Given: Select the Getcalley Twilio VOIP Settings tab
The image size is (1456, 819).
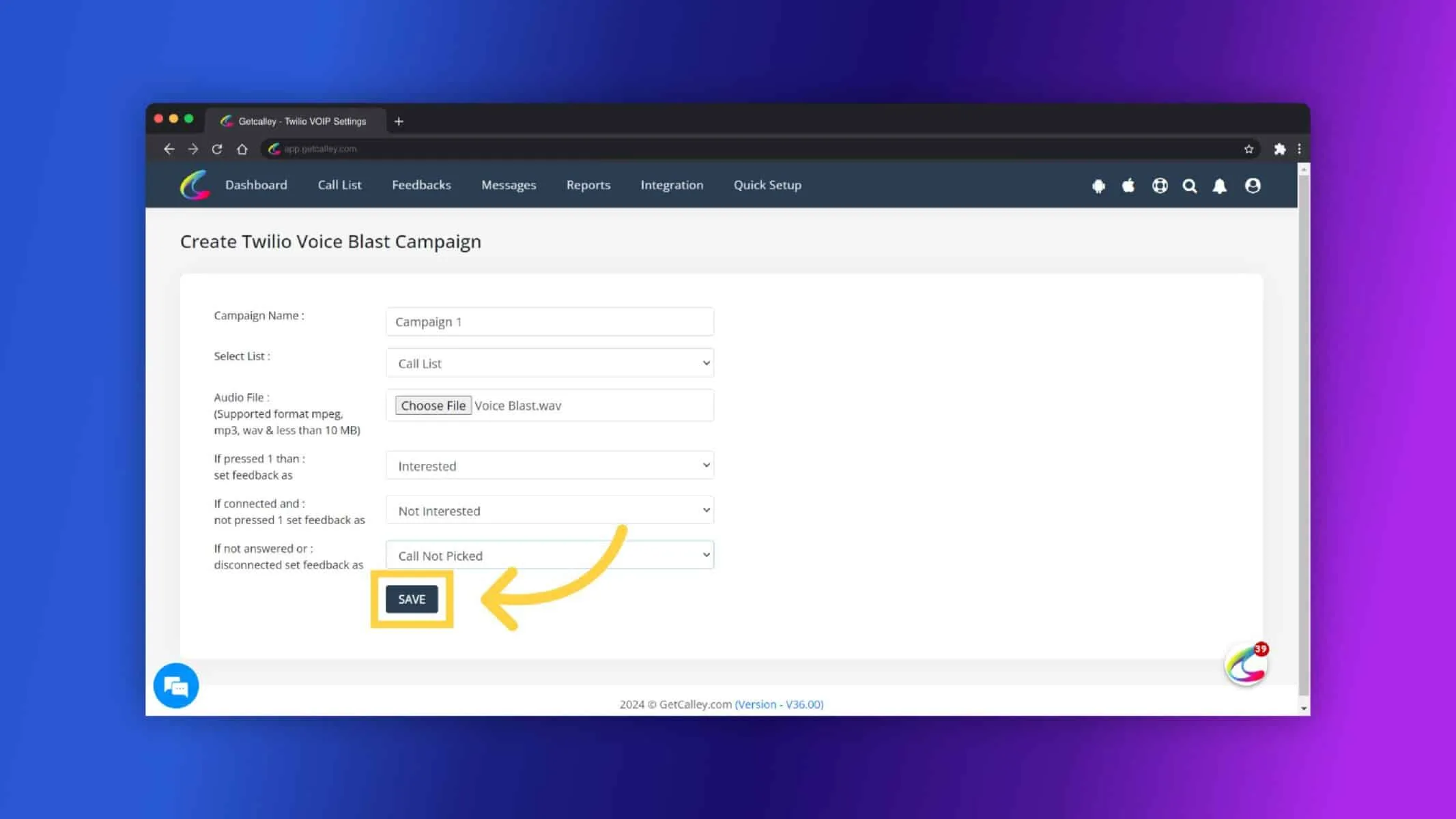Looking at the screenshot, I should (295, 121).
